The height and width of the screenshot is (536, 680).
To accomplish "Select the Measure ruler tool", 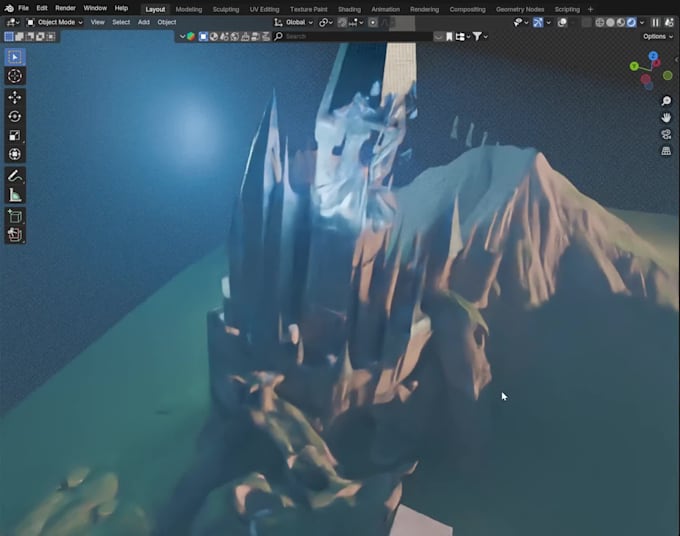I will (15, 195).
